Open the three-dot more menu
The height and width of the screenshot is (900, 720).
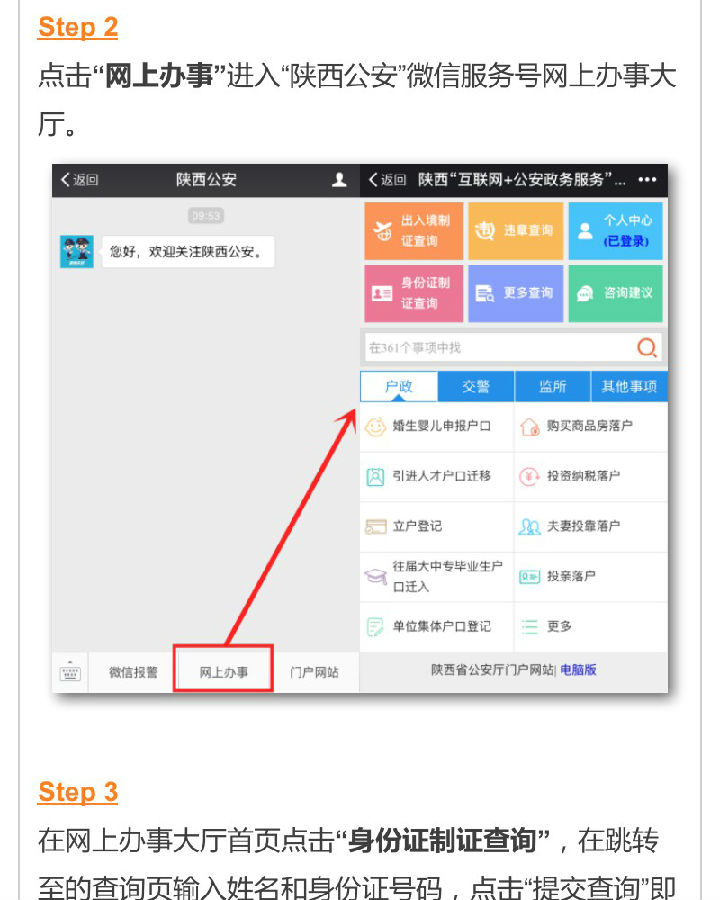pos(647,180)
